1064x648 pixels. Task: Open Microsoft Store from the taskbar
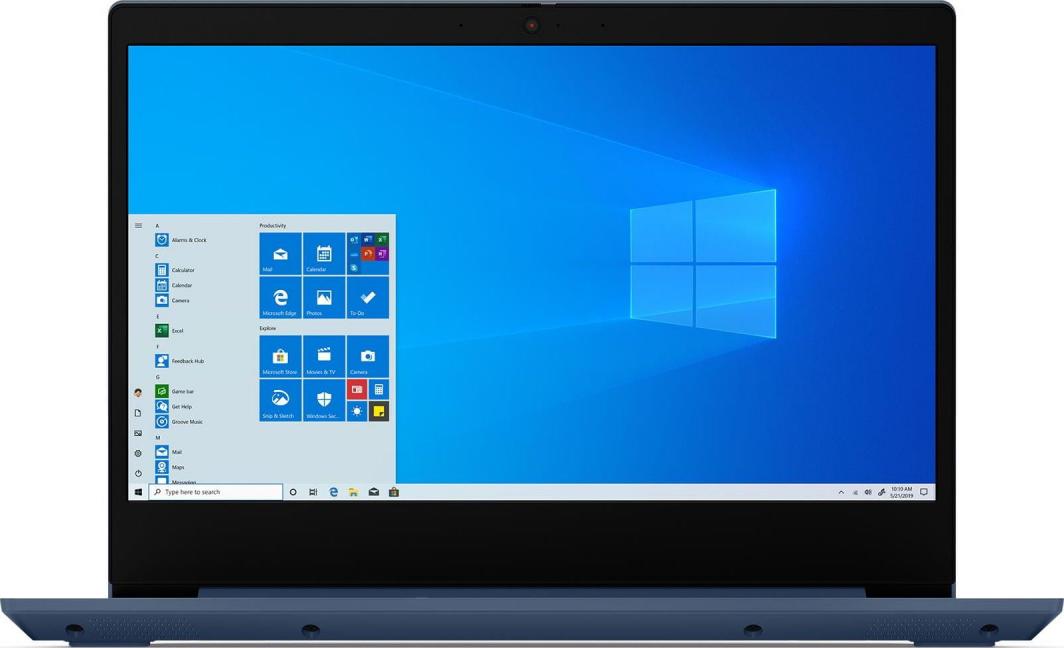[x=394, y=492]
